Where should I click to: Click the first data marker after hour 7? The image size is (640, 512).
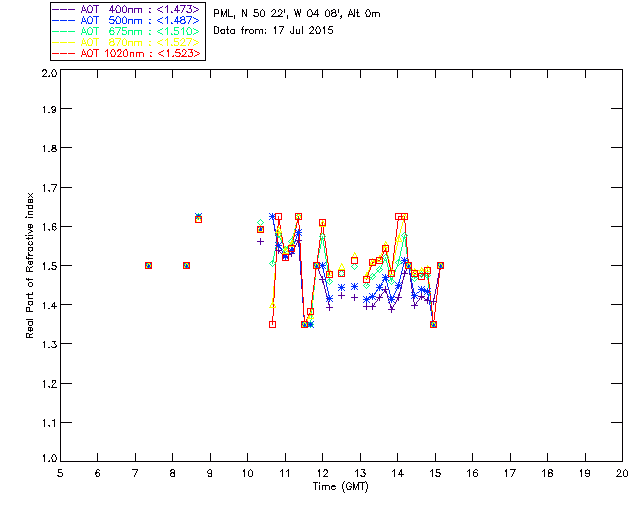click(x=149, y=265)
